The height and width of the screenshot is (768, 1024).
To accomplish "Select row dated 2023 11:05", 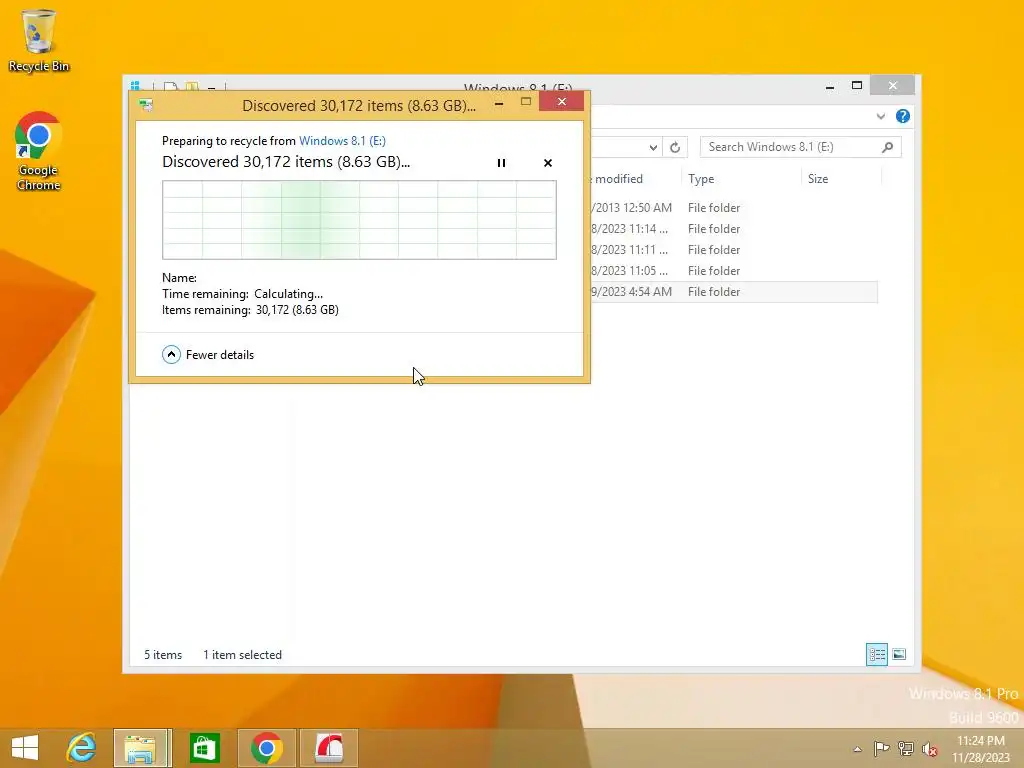I will coord(734,270).
